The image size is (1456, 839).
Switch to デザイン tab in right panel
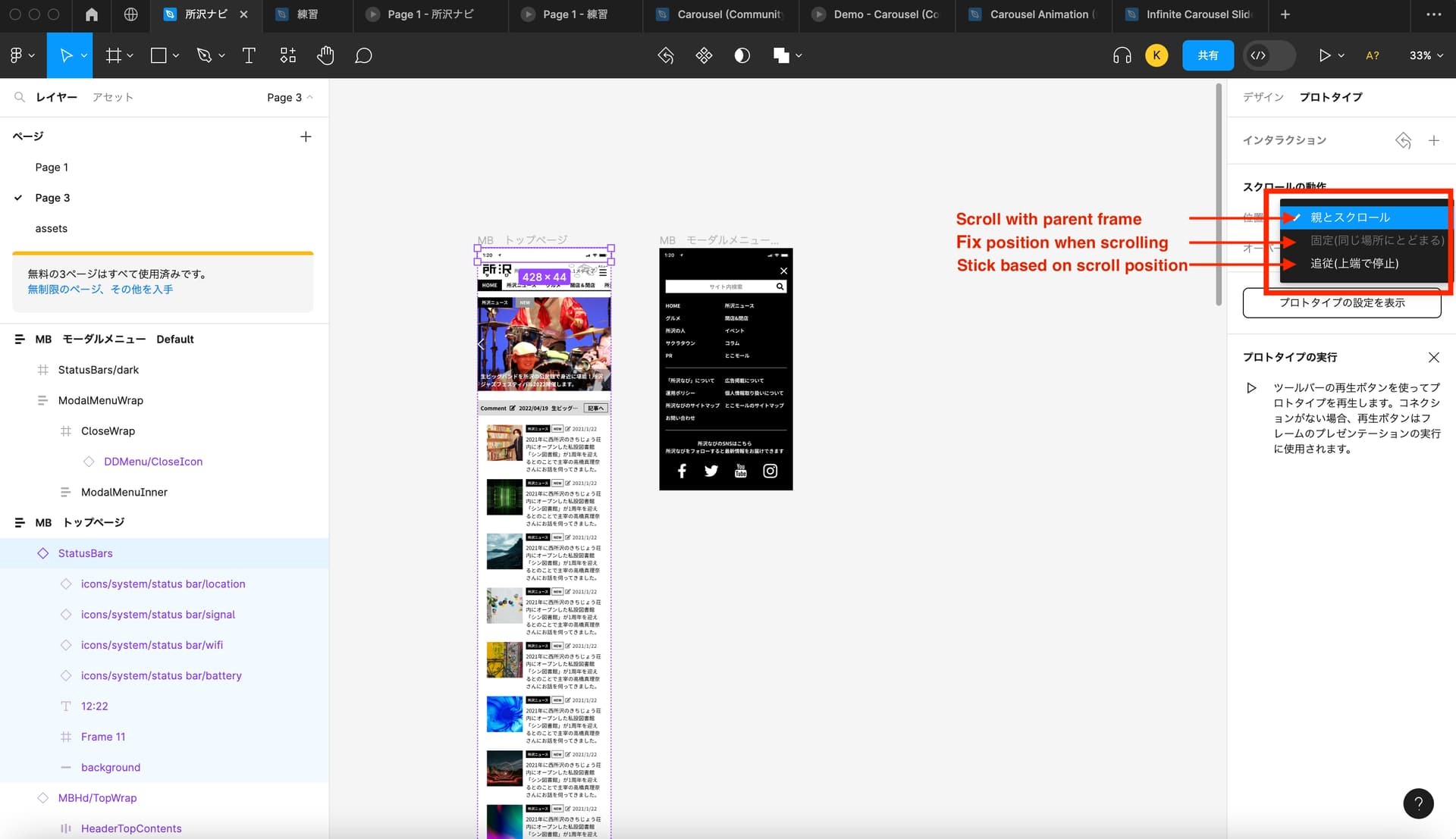tap(1263, 97)
